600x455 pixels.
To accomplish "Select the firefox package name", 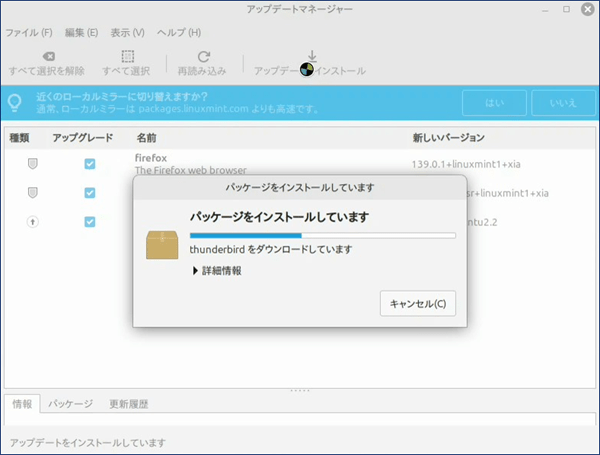I will (x=151, y=158).
